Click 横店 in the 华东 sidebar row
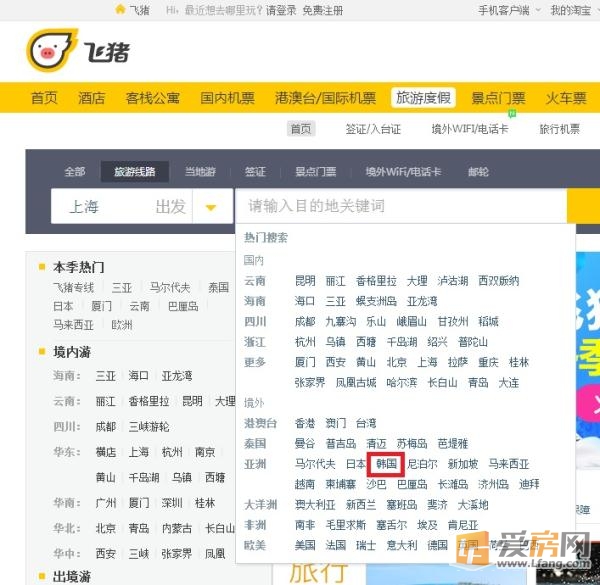This screenshot has width=600, height=585. (106, 452)
